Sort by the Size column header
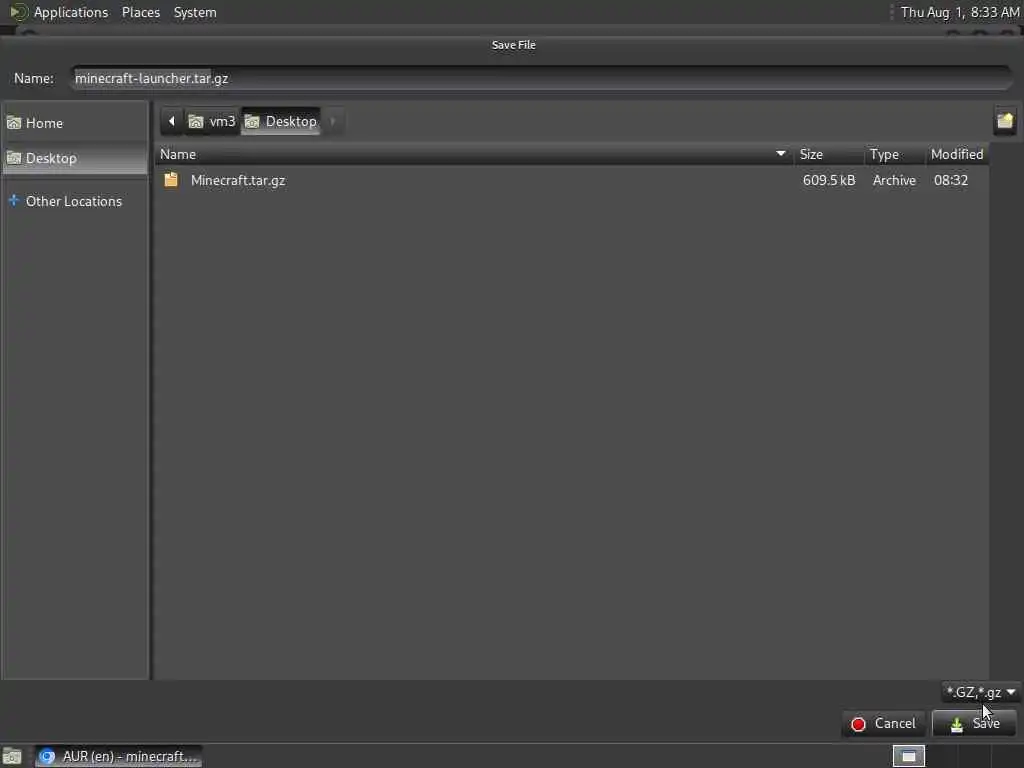 pyautogui.click(x=828, y=154)
